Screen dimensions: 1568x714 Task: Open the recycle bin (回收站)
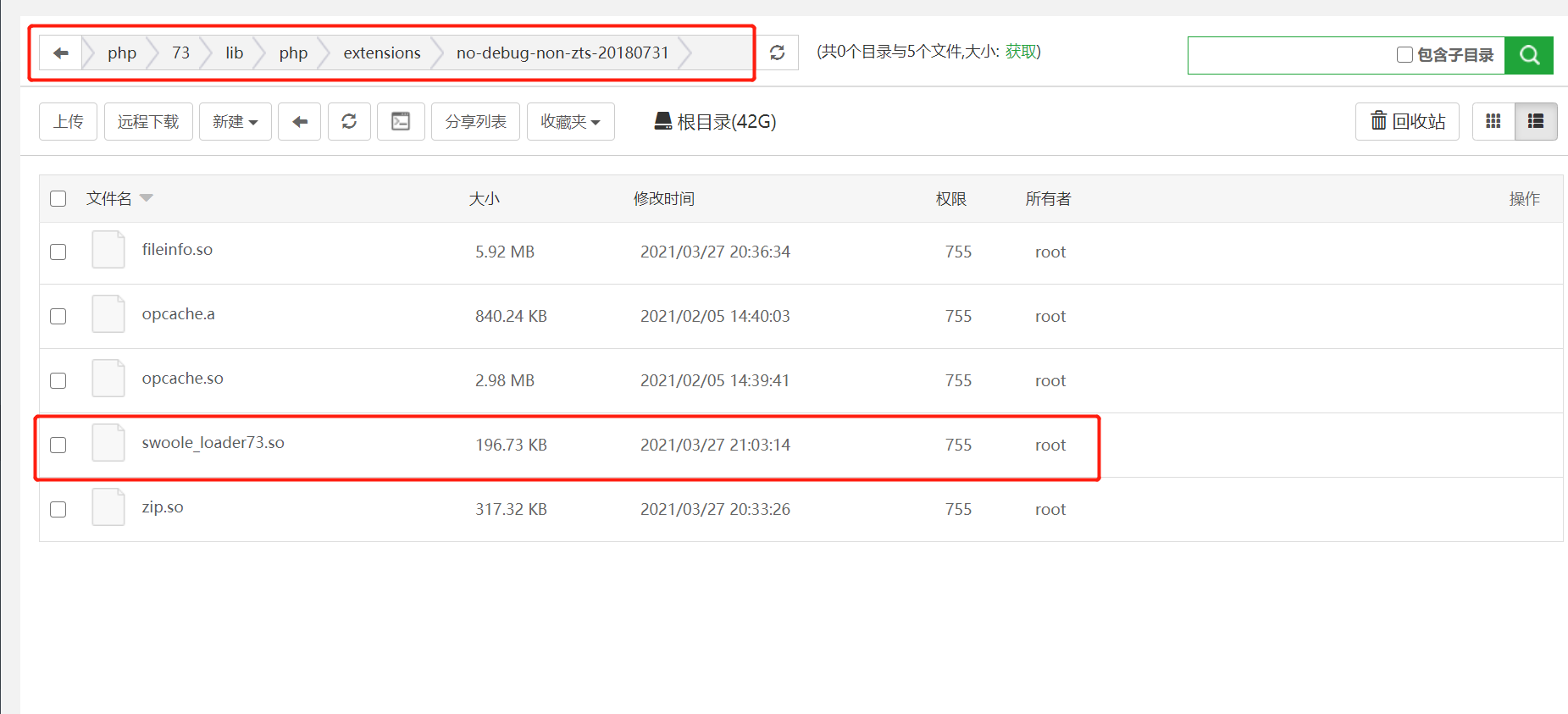click(1408, 122)
